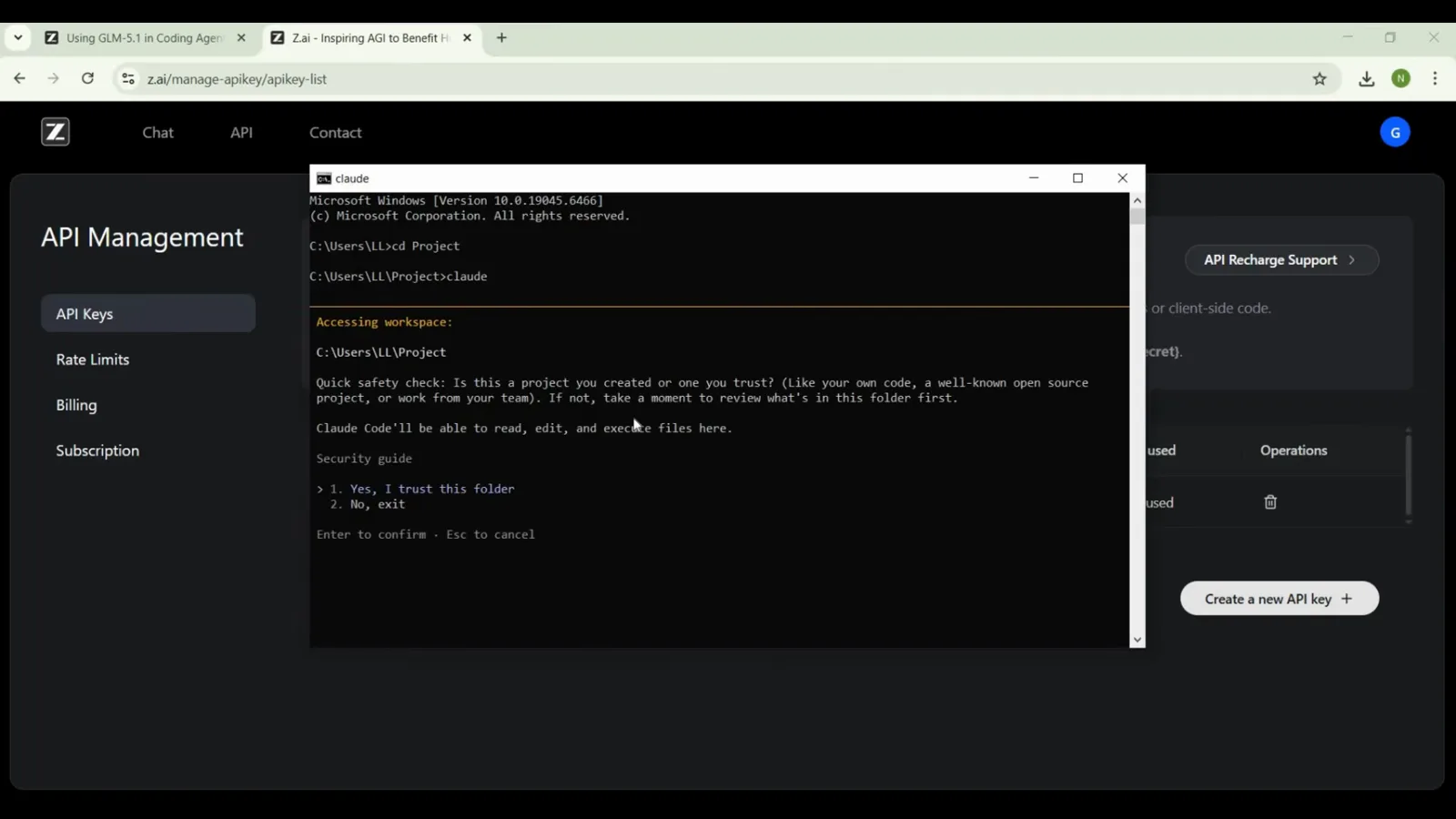1456x819 pixels.
Task: Open the API navigation item
Action: click(241, 133)
